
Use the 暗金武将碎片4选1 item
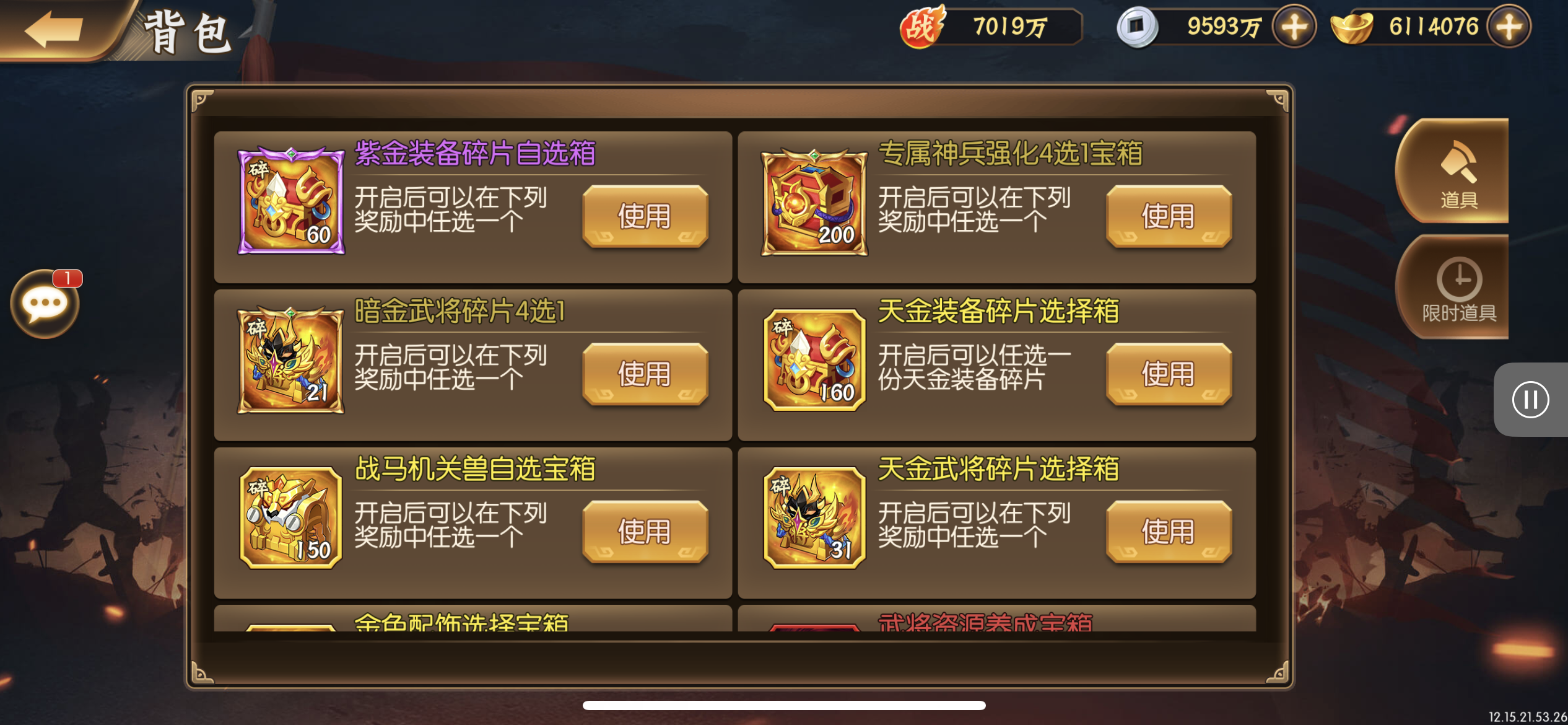[645, 374]
